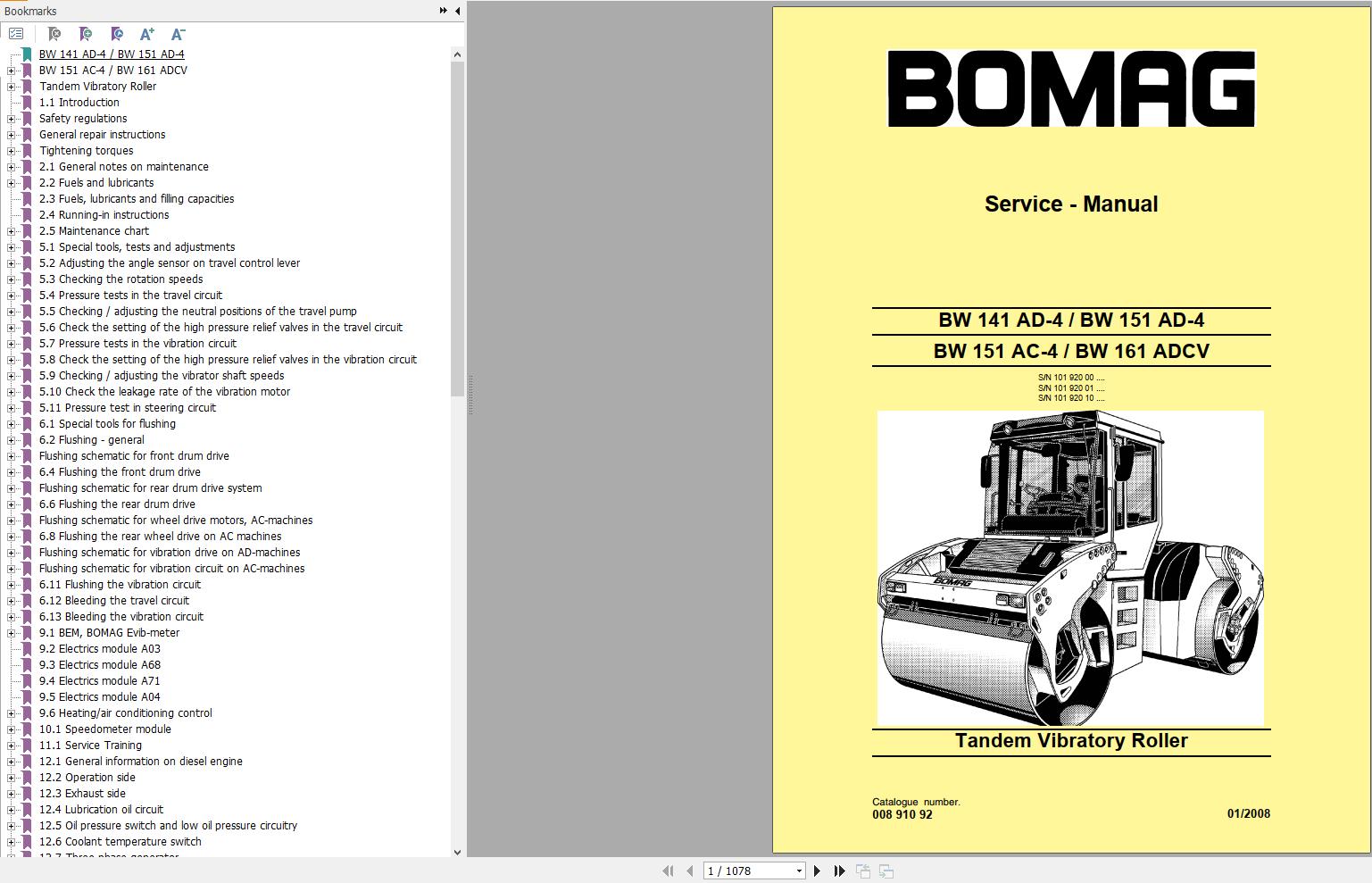Open 5.5 neutral positions of travel pump
The width and height of the screenshot is (1372, 883).
(197, 312)
